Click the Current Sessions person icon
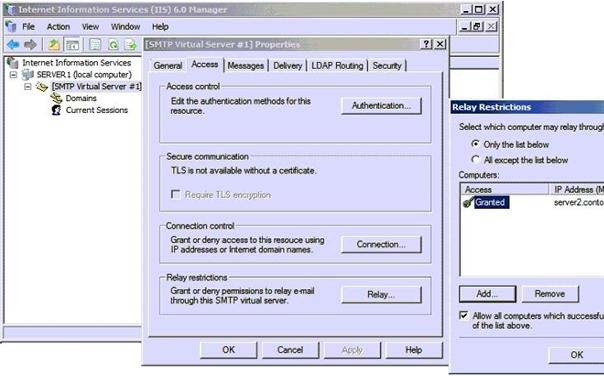This screenshot has height=376, width=604. coord(56,110)
